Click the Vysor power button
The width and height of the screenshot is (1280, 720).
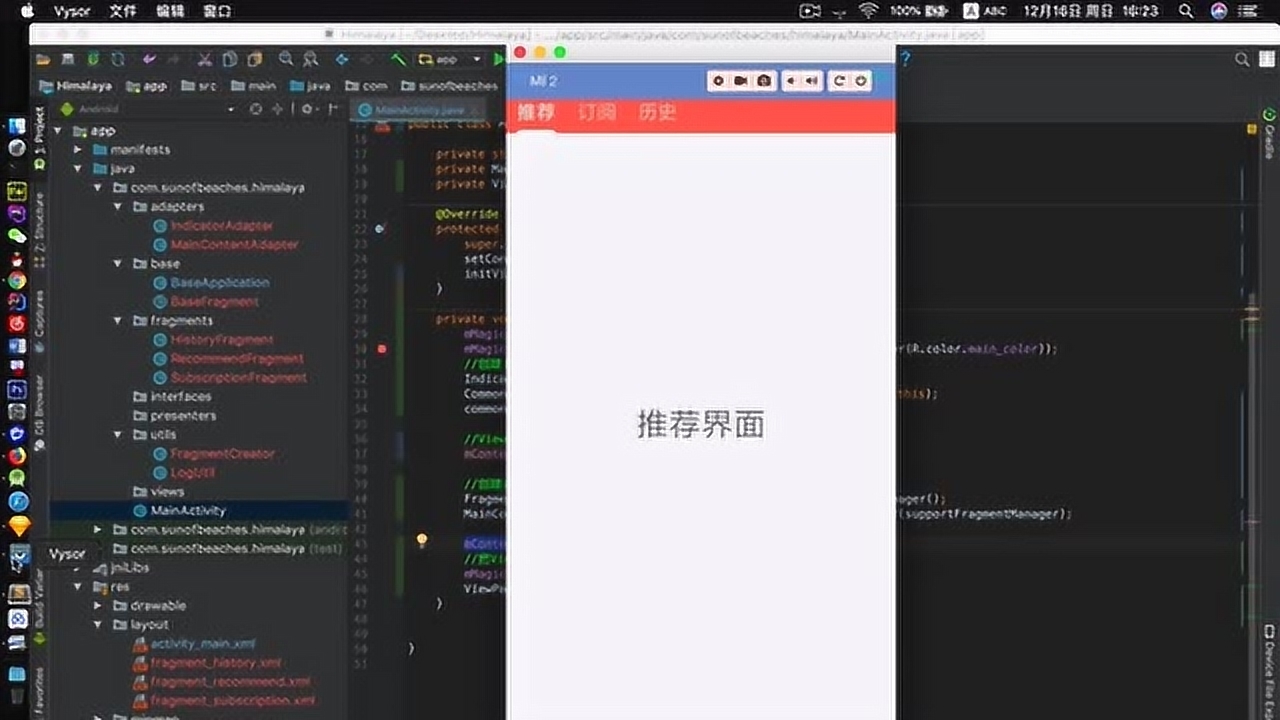tap(860, 81)
